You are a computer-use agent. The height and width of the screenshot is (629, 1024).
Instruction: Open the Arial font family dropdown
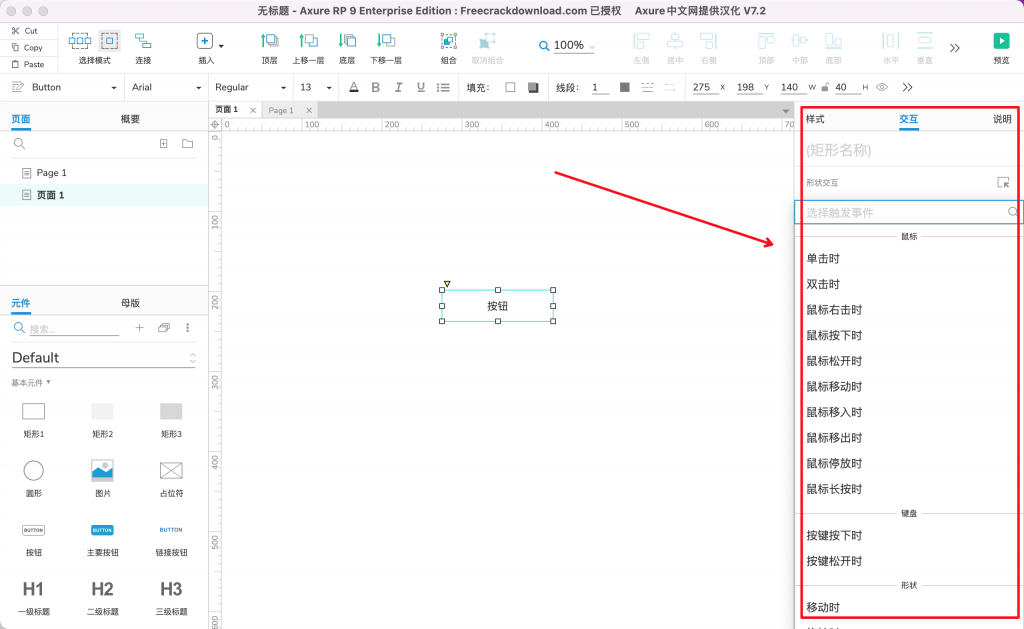pyautogui.click(x=167, y=87)
